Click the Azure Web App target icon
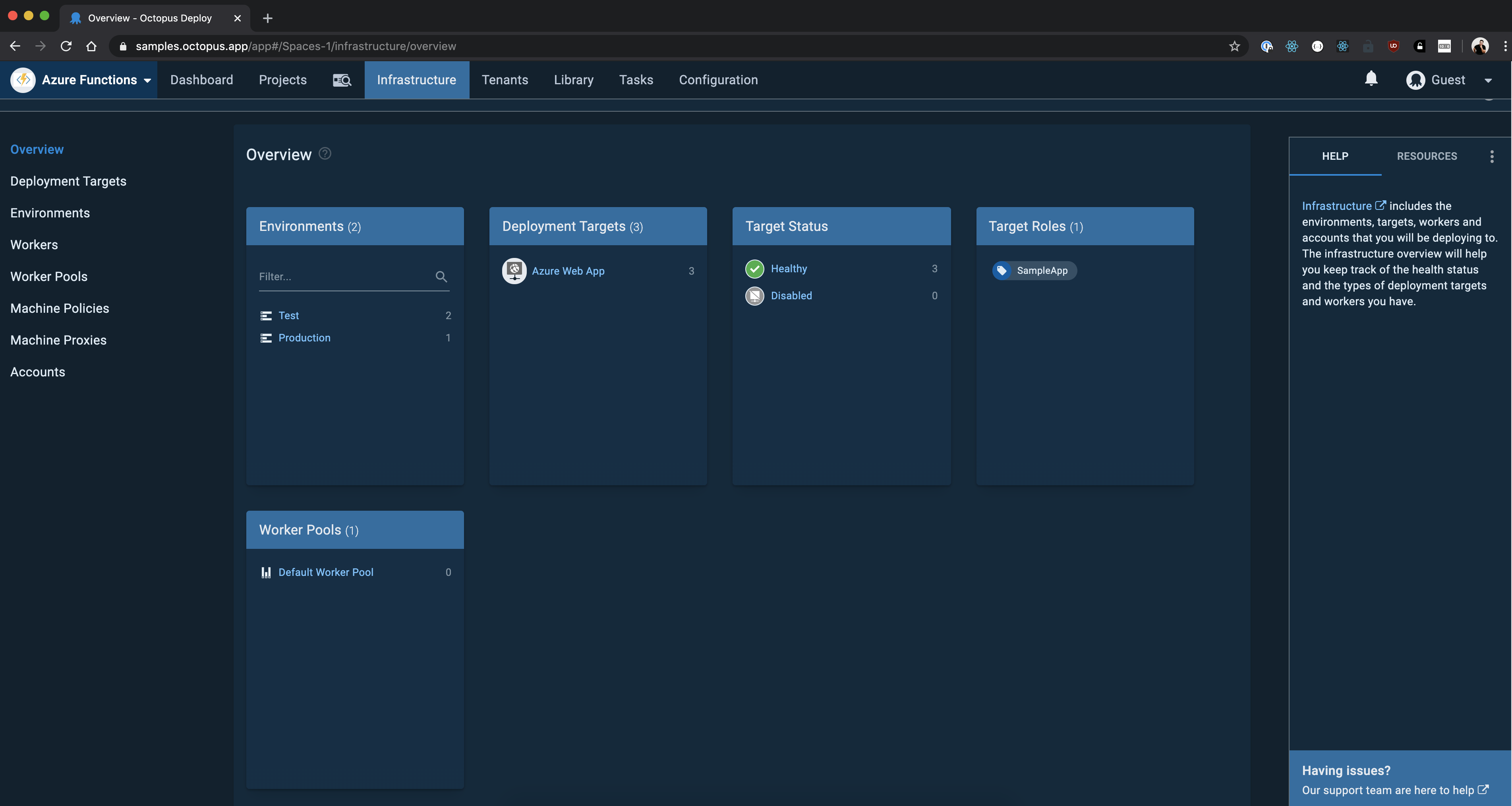This screenshot has height=806, width=1512. (514, 271)
